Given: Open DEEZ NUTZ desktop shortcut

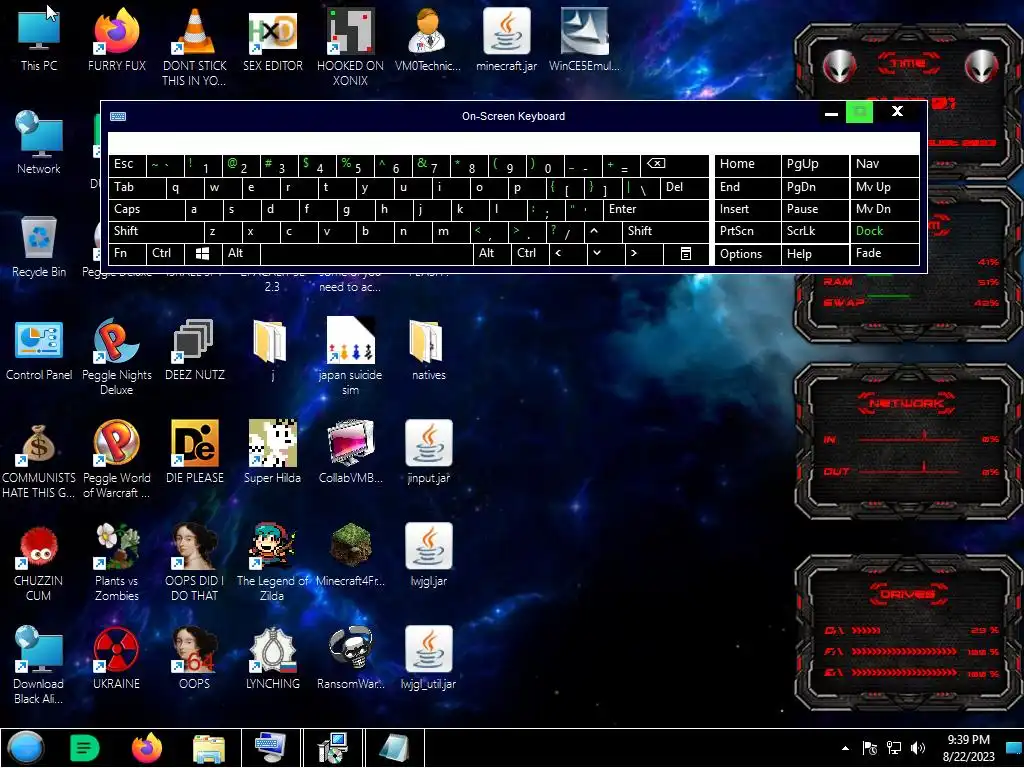Looking at the screenshot, I should (194, 349).
